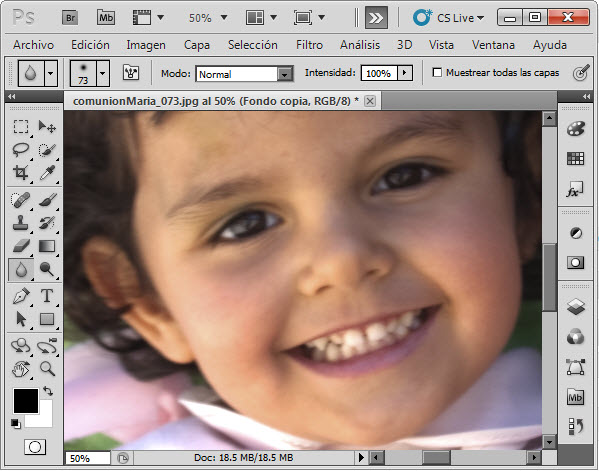This screenshot has height=471, width=599.
Task: Open the Edición menu
Action: pyautogui.click(x=90, y=45)
